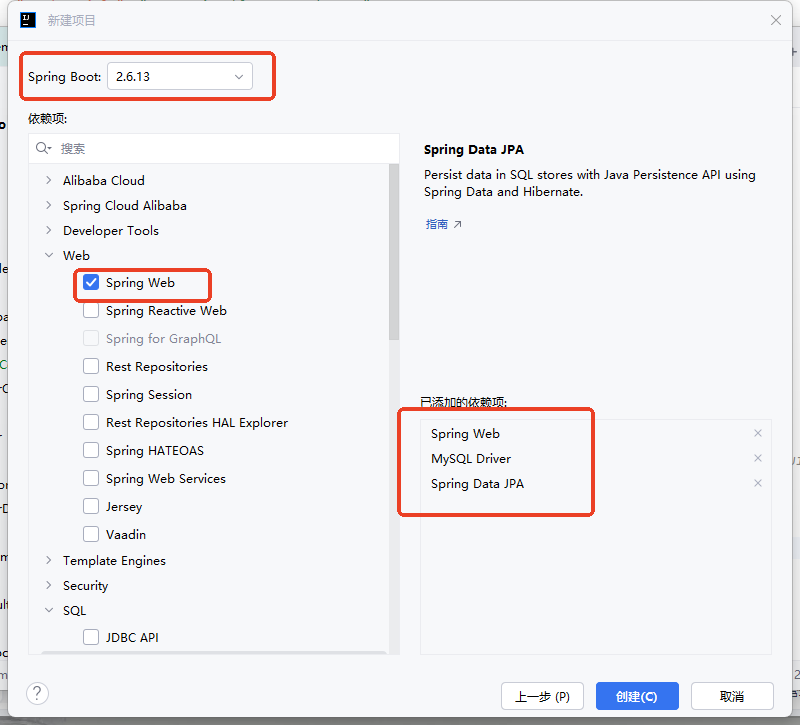The height and width of the screenshot is (725, 800).
Task: Remove MySQL Driver from added dependencies
Action: 758,458
